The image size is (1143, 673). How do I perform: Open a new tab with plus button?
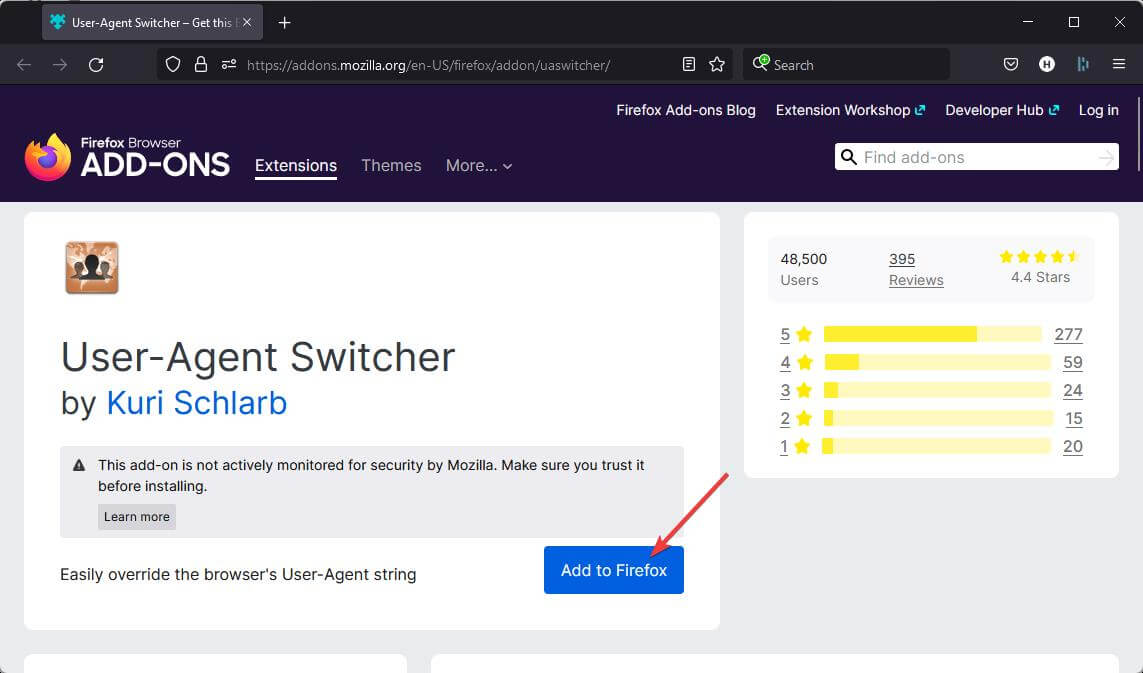tap(284, 23)
